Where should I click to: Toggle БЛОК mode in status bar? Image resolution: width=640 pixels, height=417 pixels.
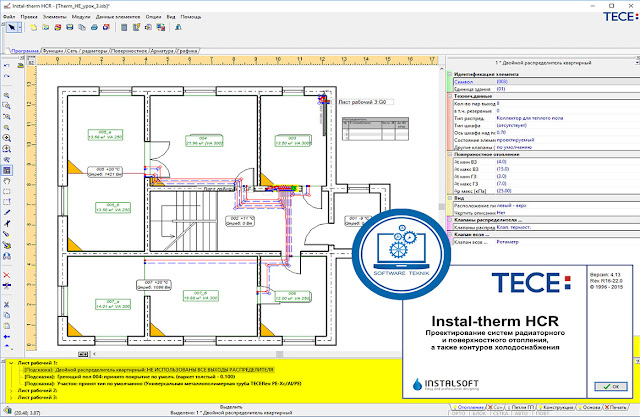click(478, 413)
